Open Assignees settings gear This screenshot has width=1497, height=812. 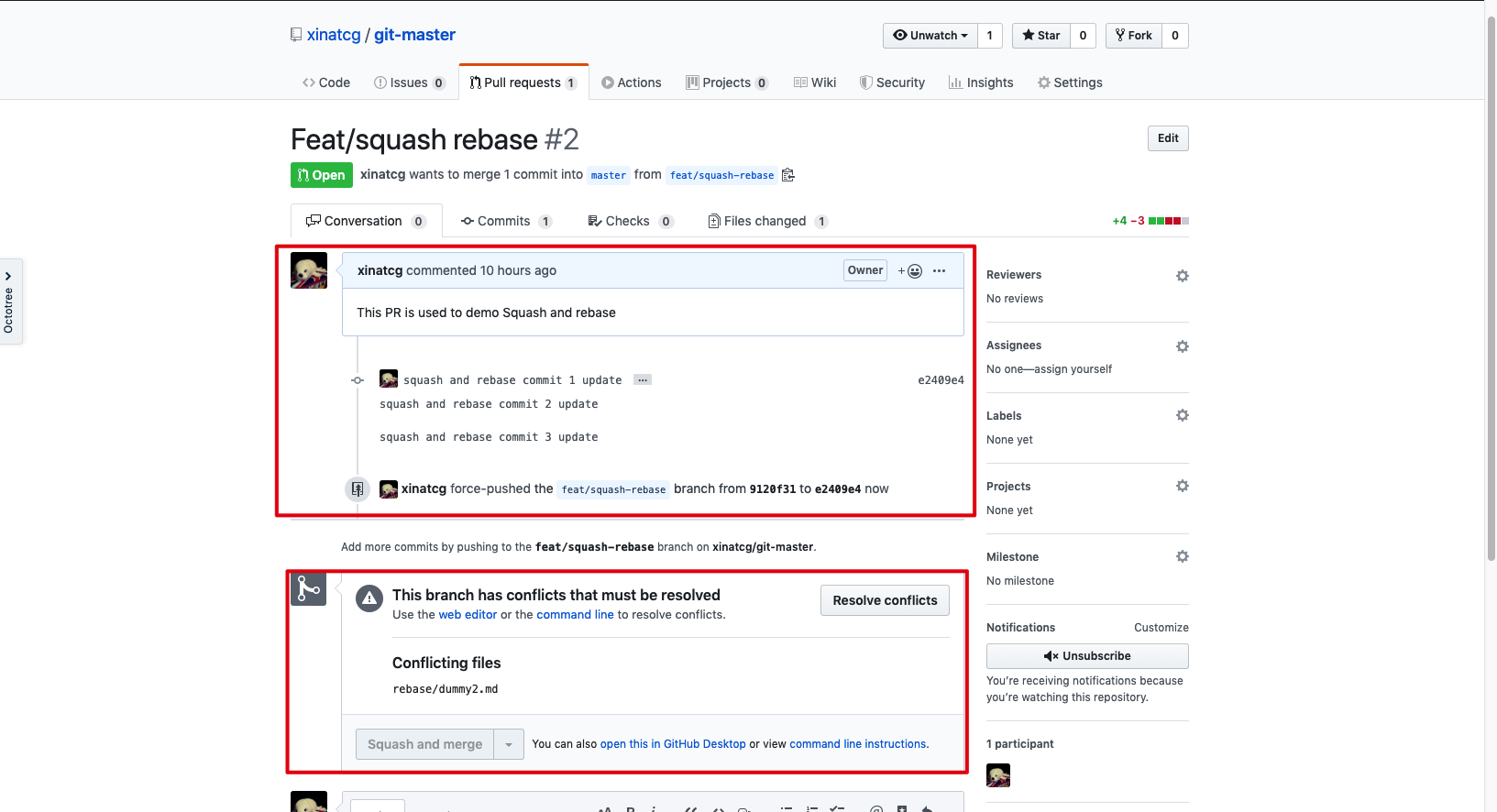[1183, 346]
